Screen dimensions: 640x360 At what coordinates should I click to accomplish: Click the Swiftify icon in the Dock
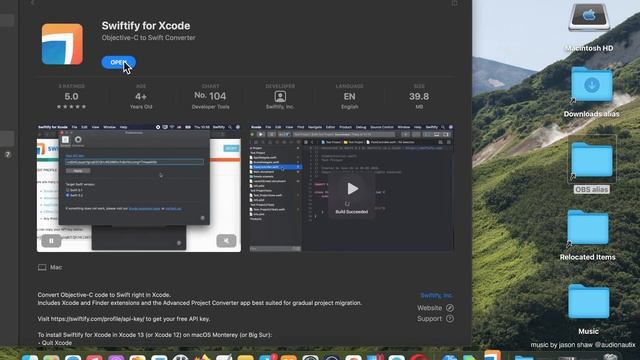(492, 355)
